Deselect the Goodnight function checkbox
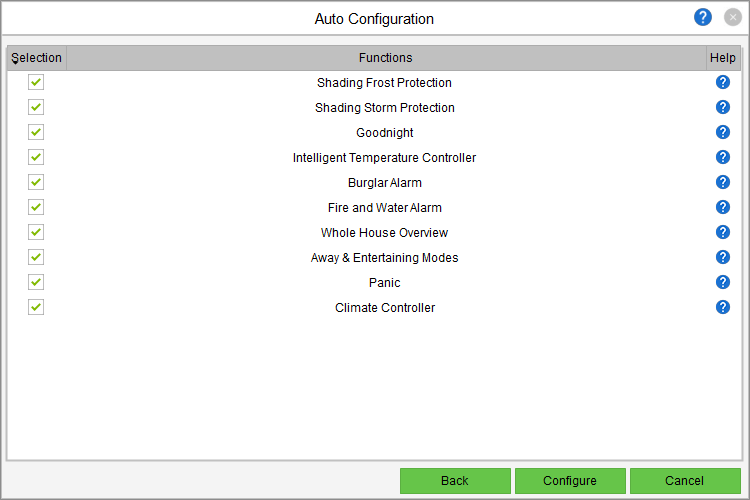The image size is (750, 500). coord(36,132)
